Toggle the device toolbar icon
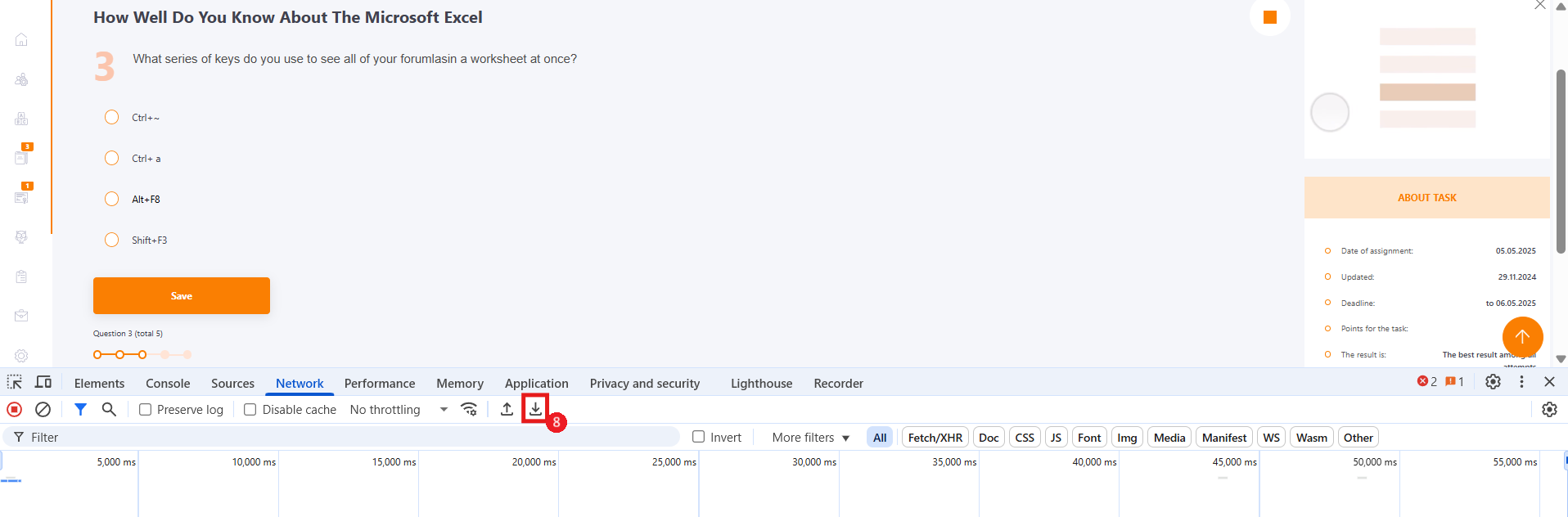The height and width of the screenshot is (517, 1568). click(43, 382)
